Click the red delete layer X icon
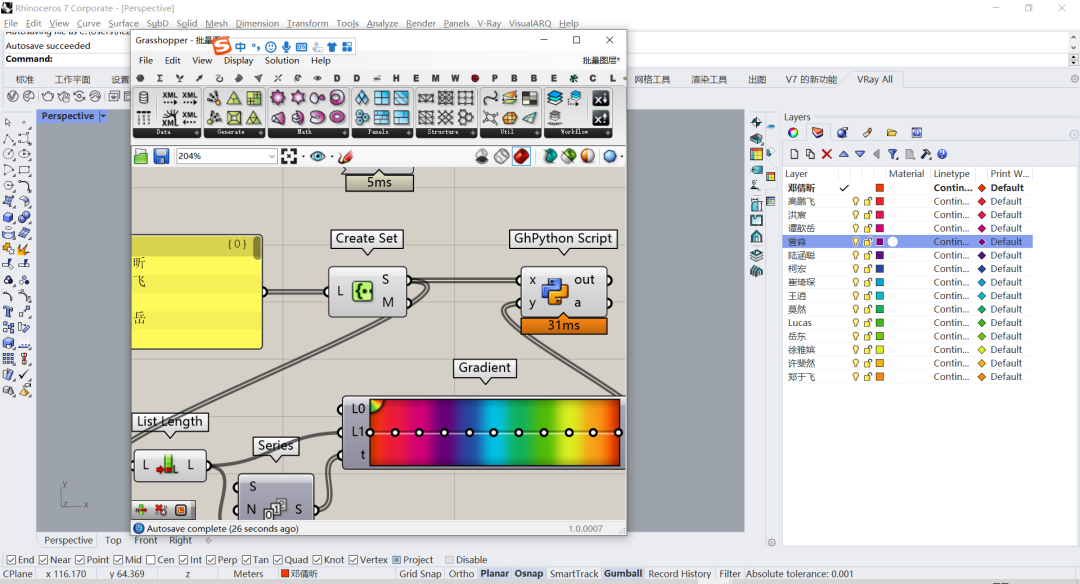Viewport: 1080px width, 584px height. [x=826, y=154]
